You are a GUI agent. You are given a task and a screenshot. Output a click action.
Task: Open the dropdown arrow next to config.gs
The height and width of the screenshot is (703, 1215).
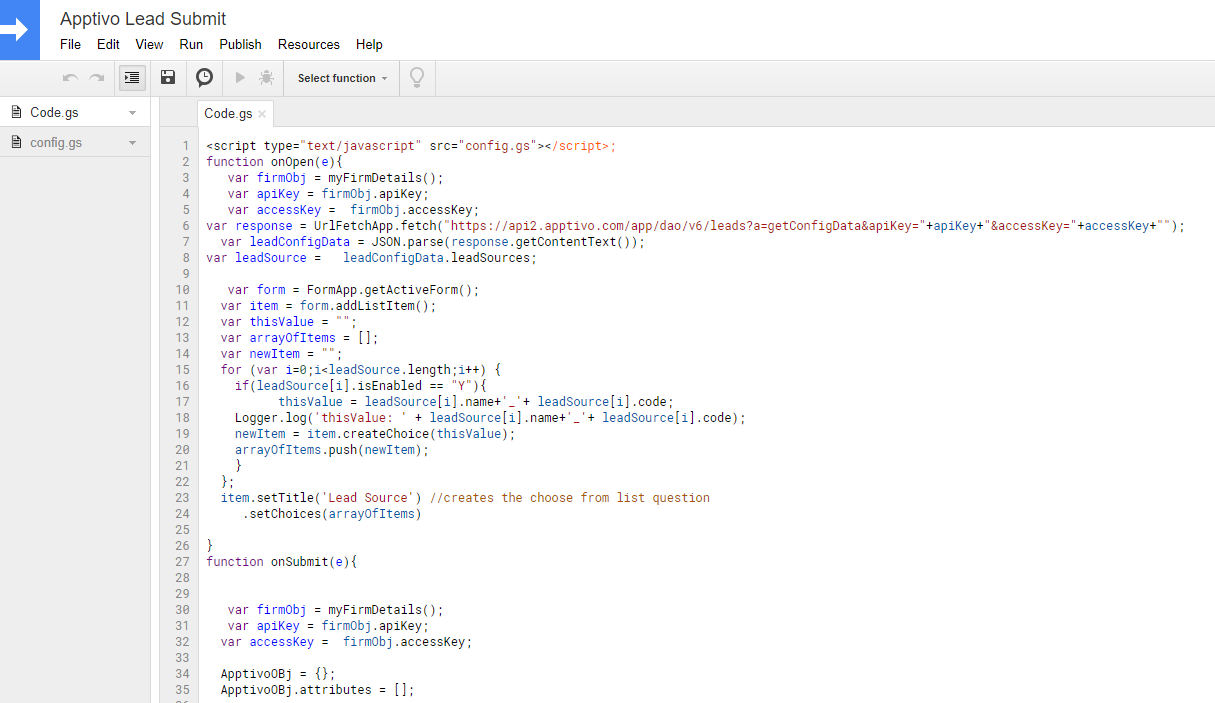tap(132, 141)
